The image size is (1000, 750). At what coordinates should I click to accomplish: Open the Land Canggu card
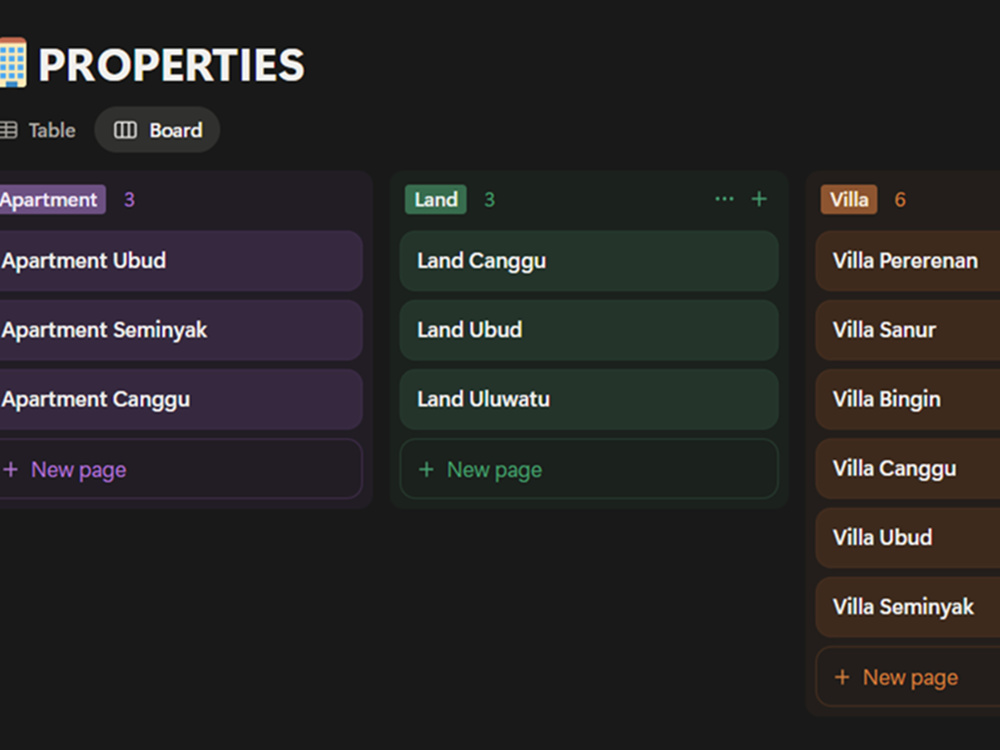[589, 261]
